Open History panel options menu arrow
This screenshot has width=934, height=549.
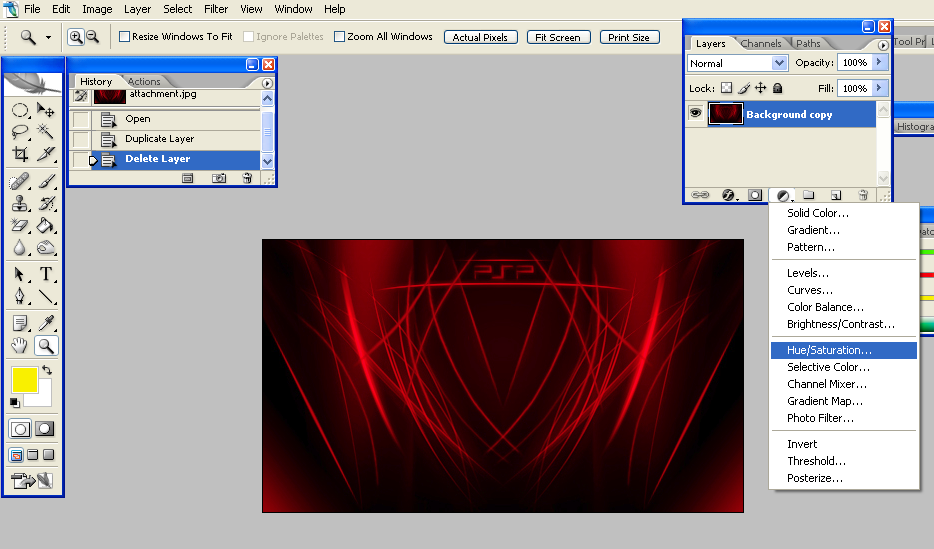tap(267, 83)
